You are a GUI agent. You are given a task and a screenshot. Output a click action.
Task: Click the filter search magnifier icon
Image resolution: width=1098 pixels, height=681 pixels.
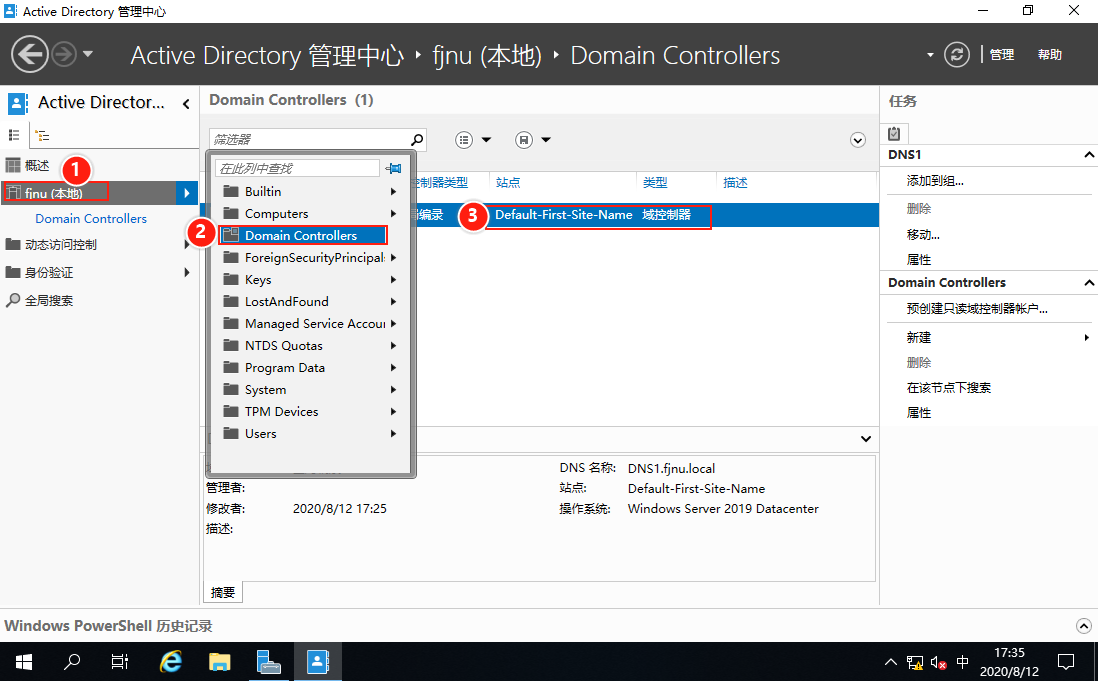[x=417, y=139]
